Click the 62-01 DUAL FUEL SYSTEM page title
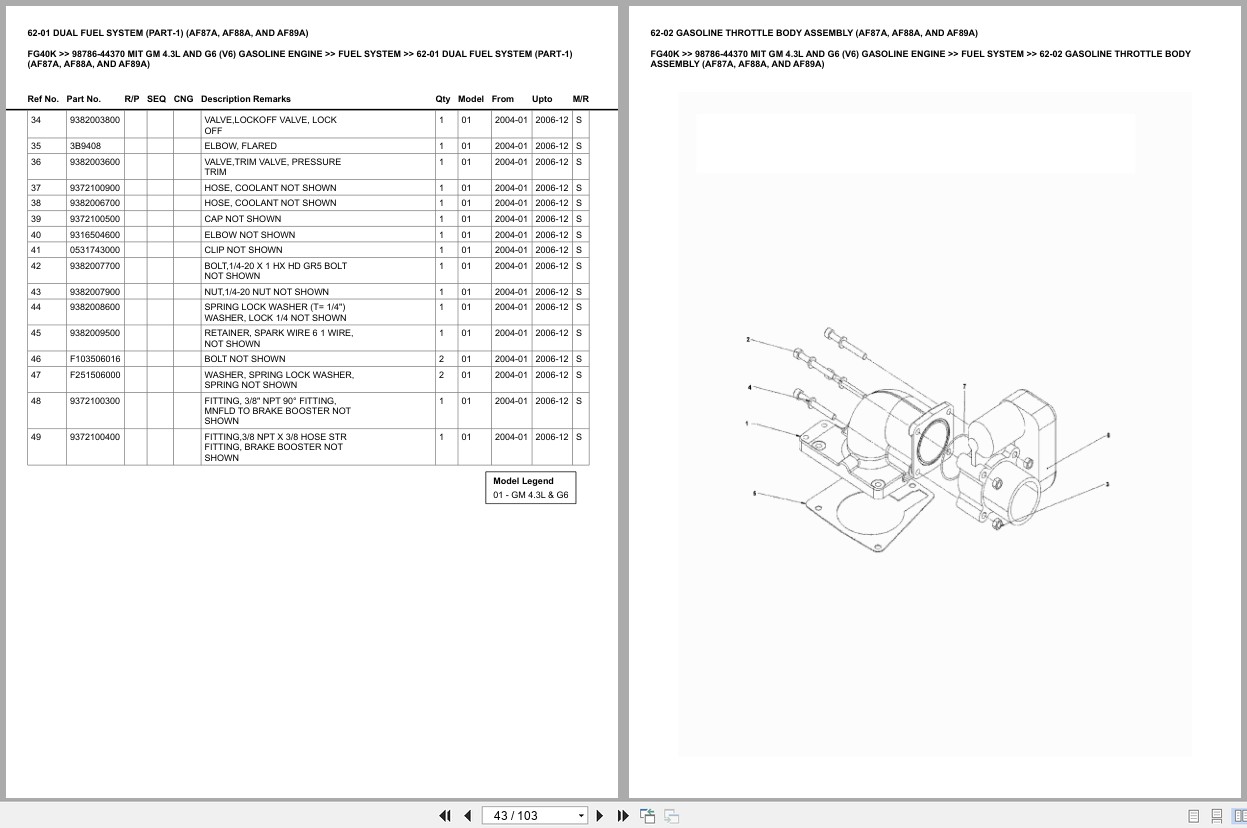Viewport: 1247px width, 828px height. tap(168, 33)
